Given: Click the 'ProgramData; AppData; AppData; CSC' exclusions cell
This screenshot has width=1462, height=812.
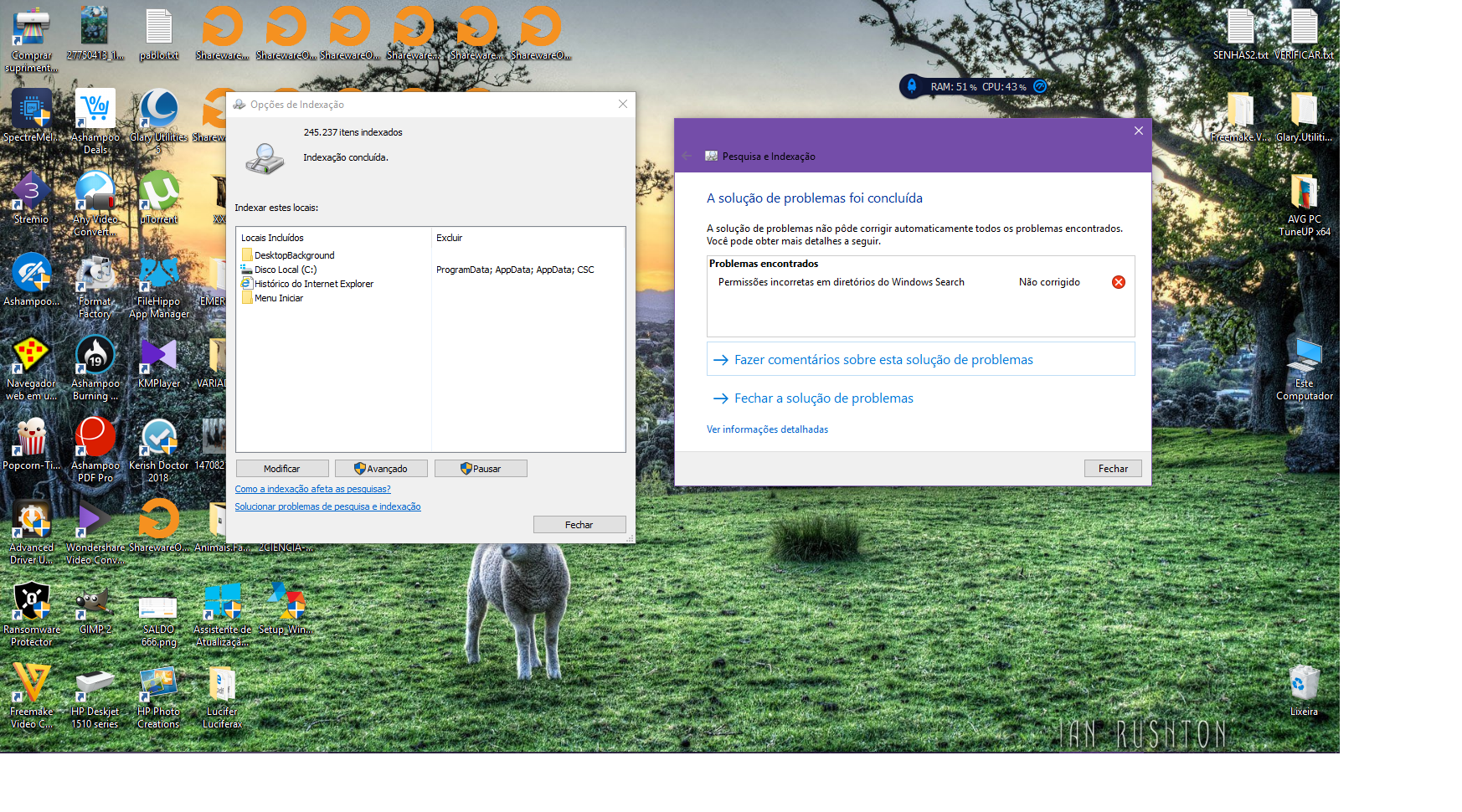Looking at the screenshot, I should pos(515,270).
